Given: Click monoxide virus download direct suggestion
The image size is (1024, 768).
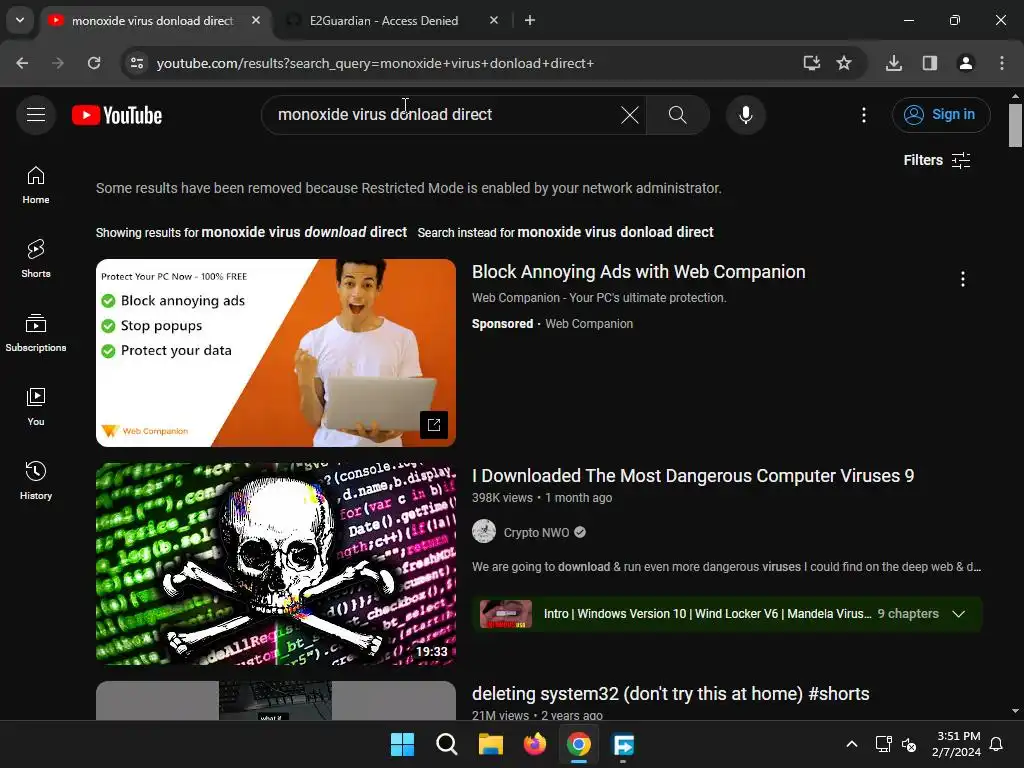Looking at the screenshot, I should (x=304, y=232).
